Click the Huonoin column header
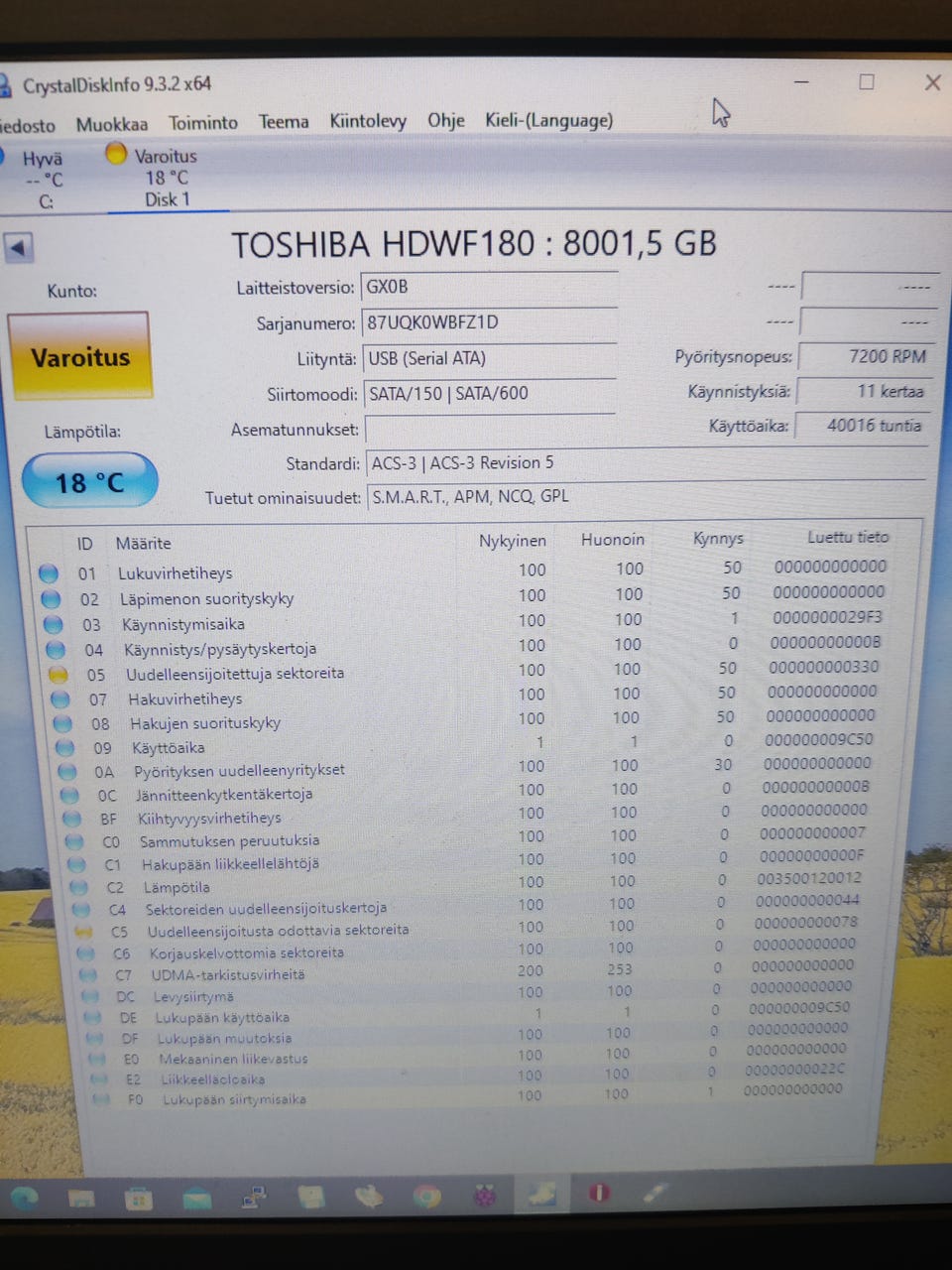Image resolution: width=952 pixels, height=1270 pixels. pyautogui.click(x=612, y=540)
